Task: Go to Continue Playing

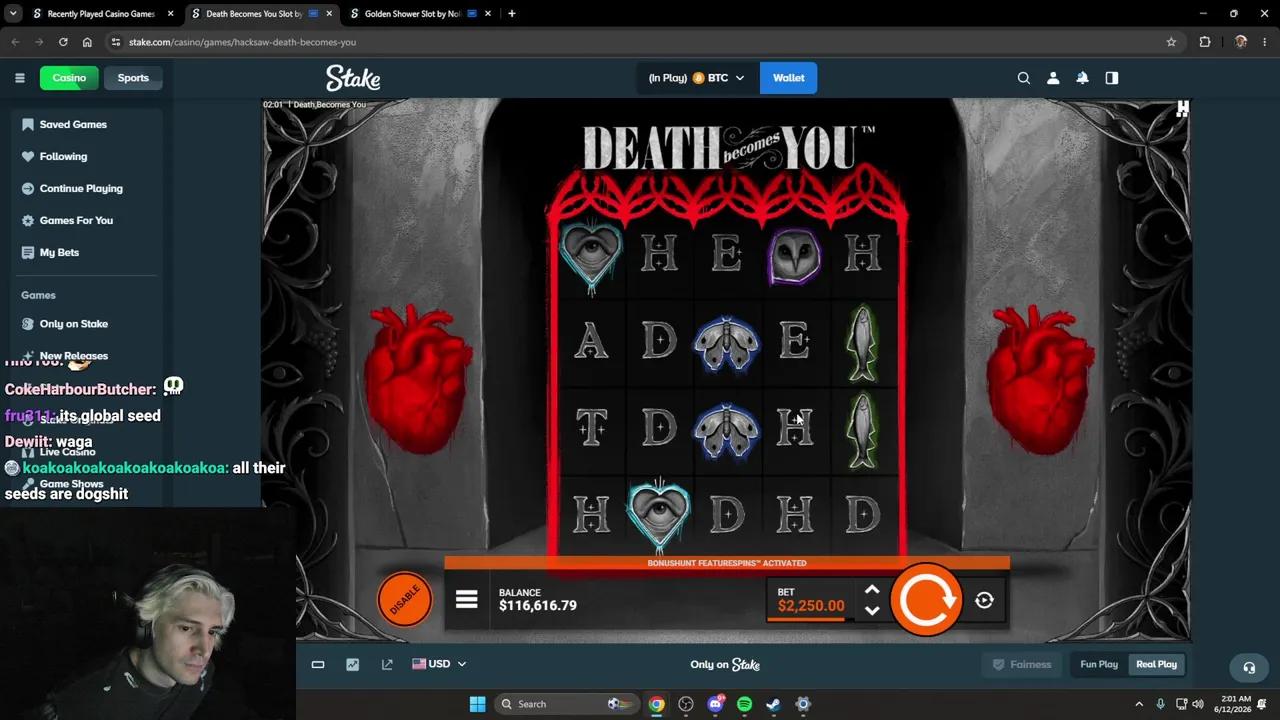Action: coord(81,188)
